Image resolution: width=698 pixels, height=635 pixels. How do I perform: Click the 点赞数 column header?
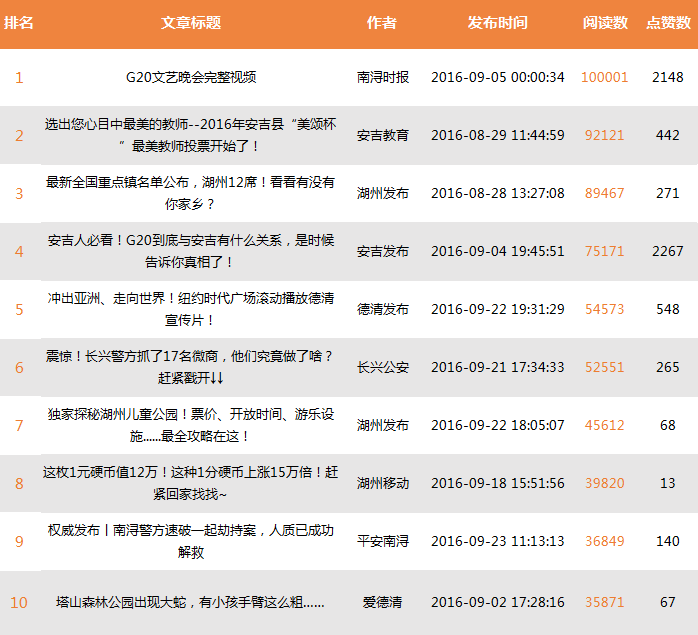[x=666, y=23]
